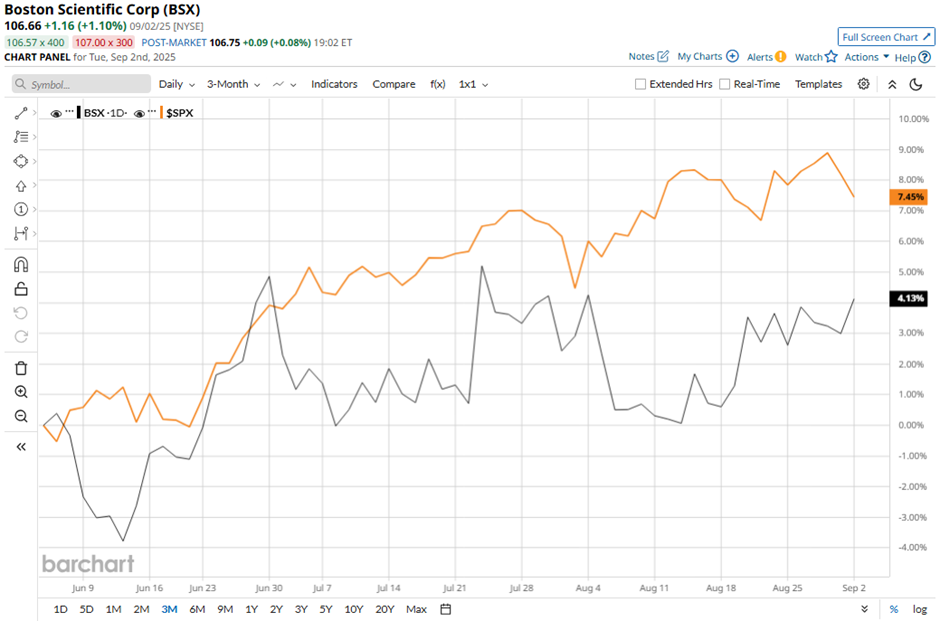The image size is (940, 621).
Task: Choose the shapes drawing tool
Action: [x=21, y=161]
